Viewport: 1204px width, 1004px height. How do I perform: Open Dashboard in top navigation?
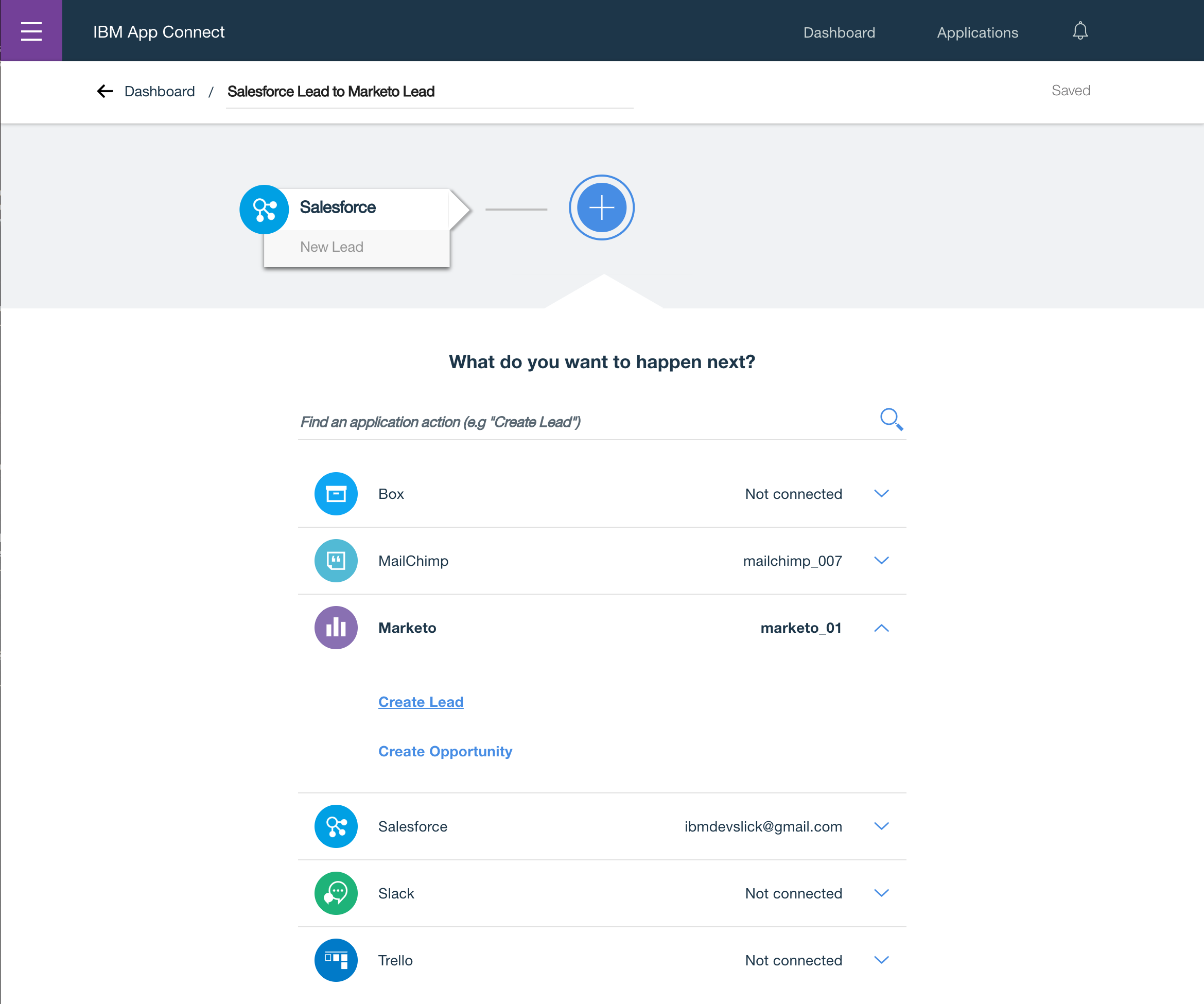click(x=839, y=32)
